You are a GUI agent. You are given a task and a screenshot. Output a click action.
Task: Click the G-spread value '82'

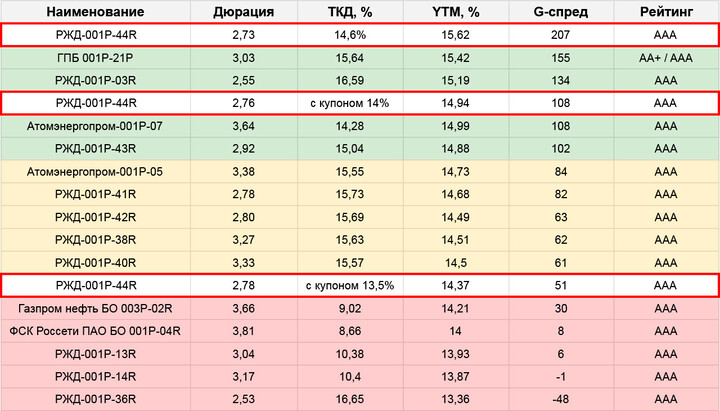click(x=561, y=194)
